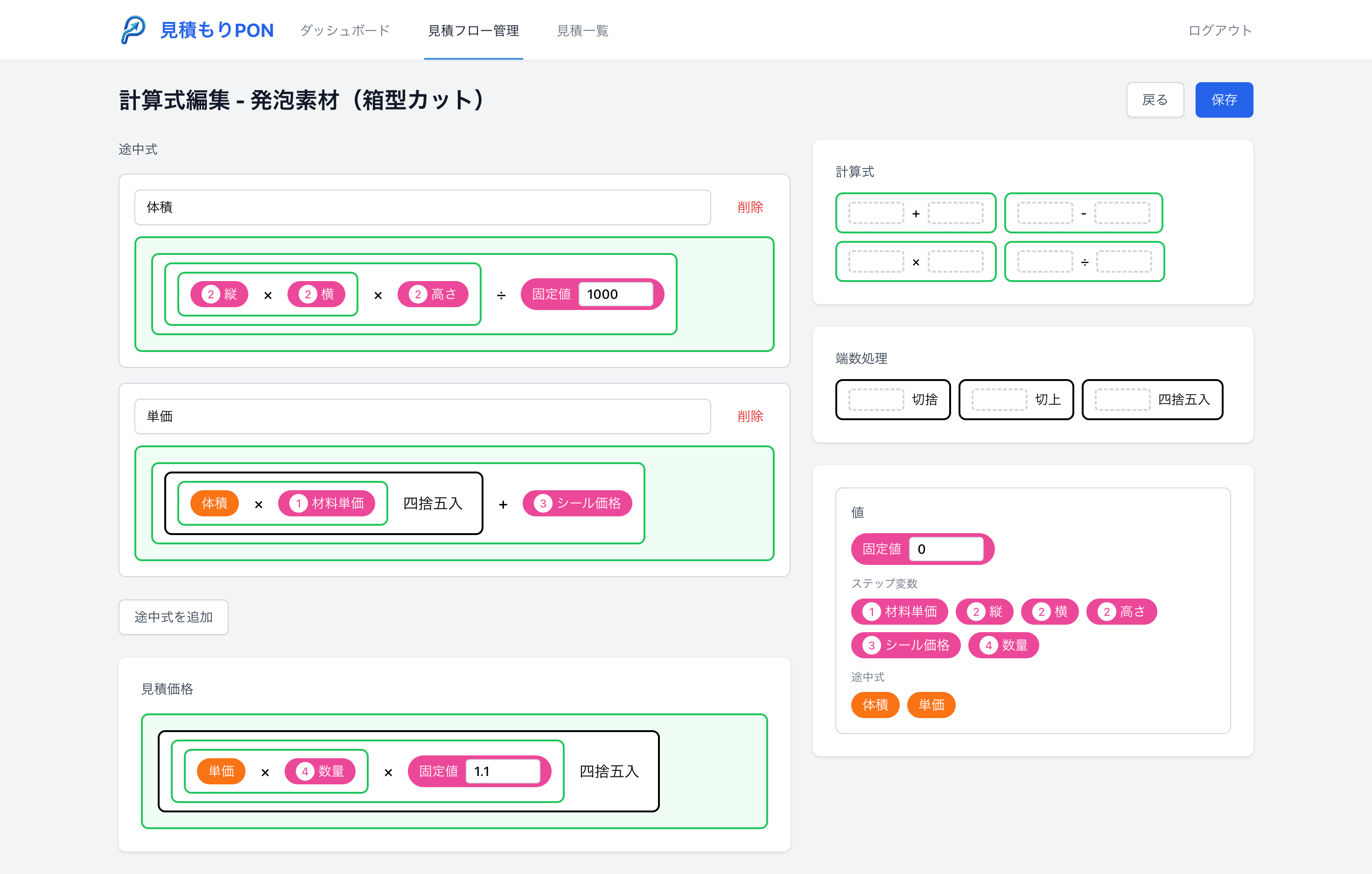
Task: Pick 横 variable under ステップ変数
Action: tap(1050, 612)
